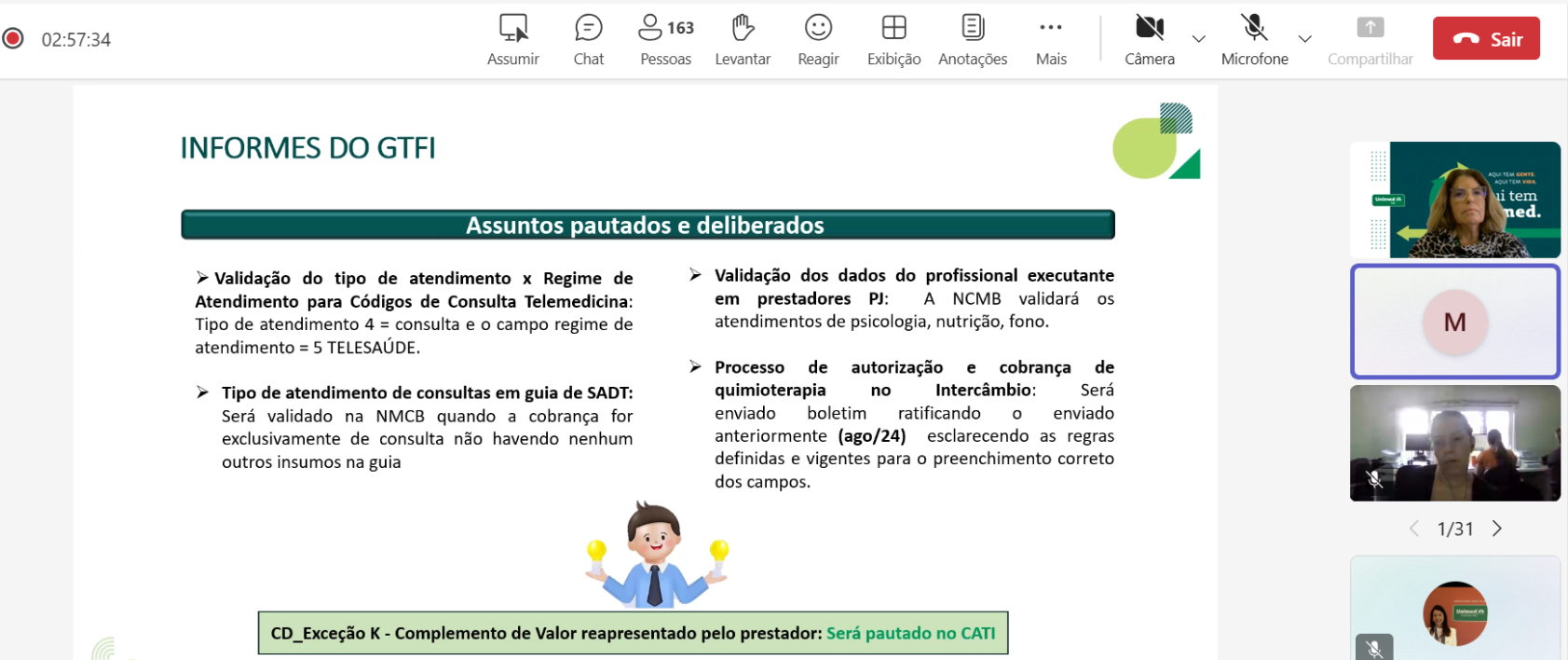The image size is (1568, 660).
Task: Go to the previous participants page
Action: (x=1414, y=529)
